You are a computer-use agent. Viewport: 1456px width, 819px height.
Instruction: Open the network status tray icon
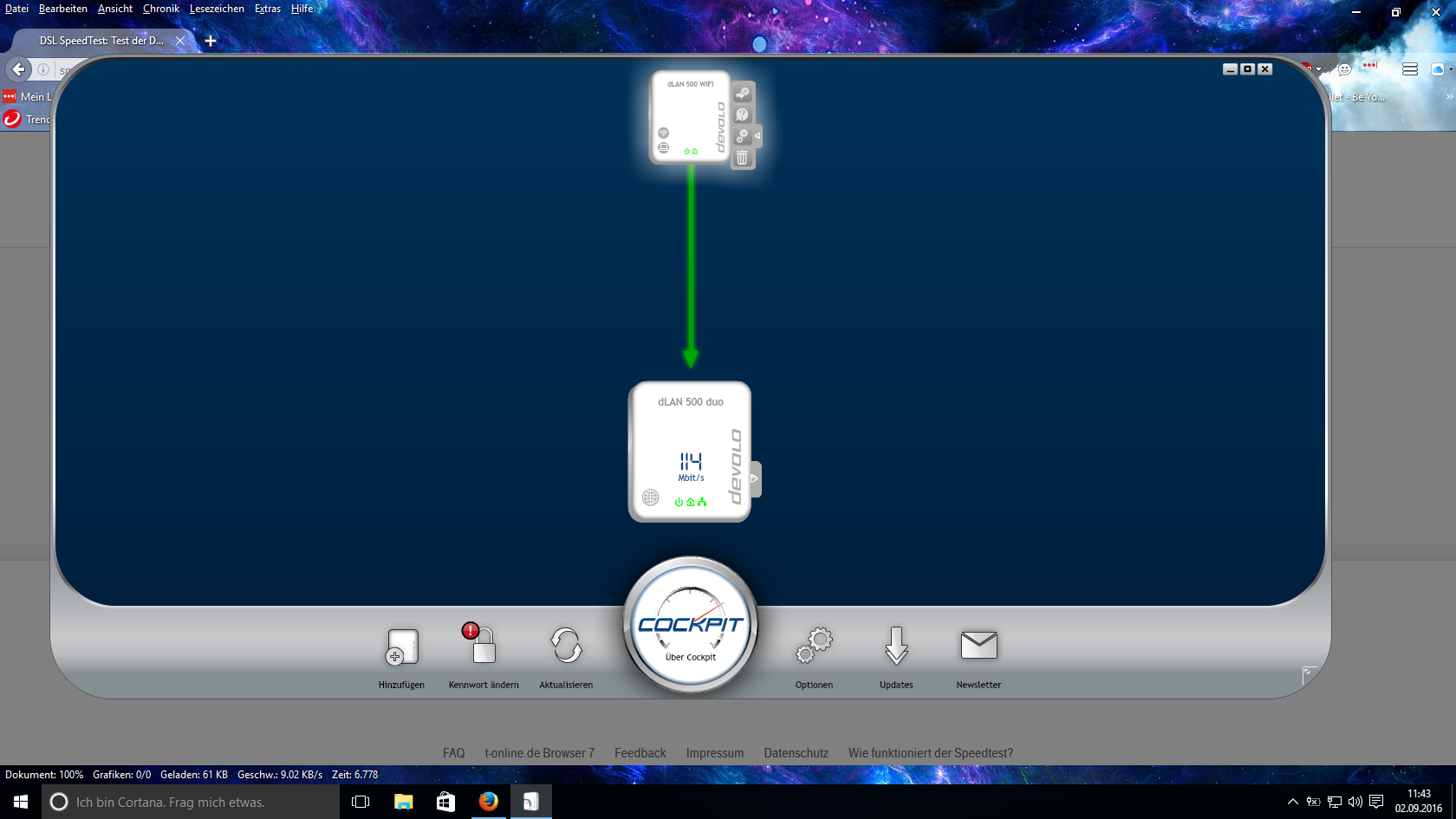tap(1334, 802)
